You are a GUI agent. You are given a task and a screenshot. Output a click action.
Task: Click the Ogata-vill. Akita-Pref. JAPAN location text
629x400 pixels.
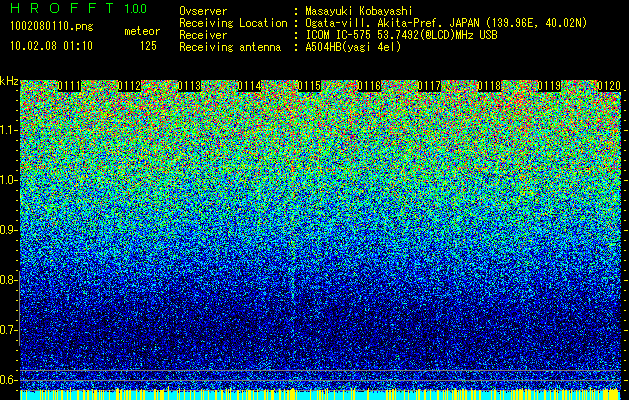coord(446,23)
